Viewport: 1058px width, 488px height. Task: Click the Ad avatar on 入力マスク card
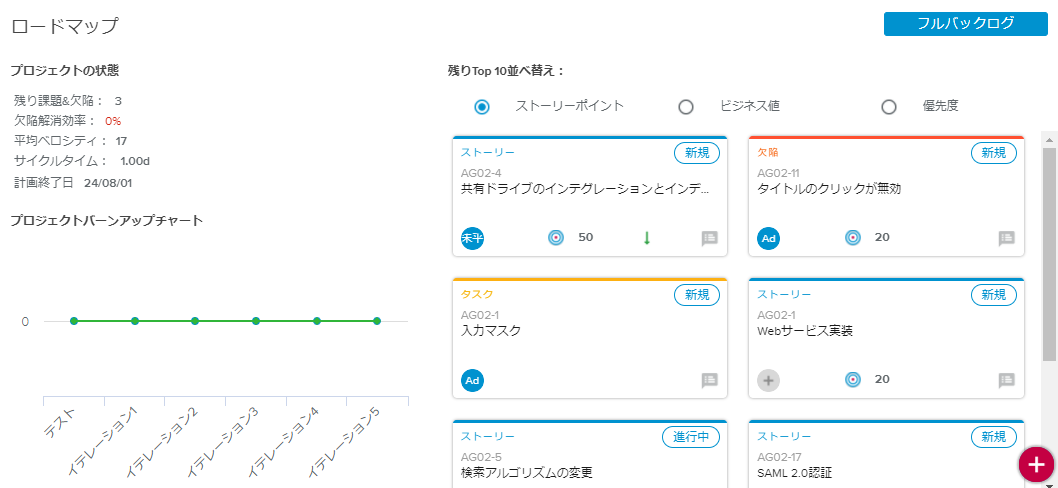(473, 380)
